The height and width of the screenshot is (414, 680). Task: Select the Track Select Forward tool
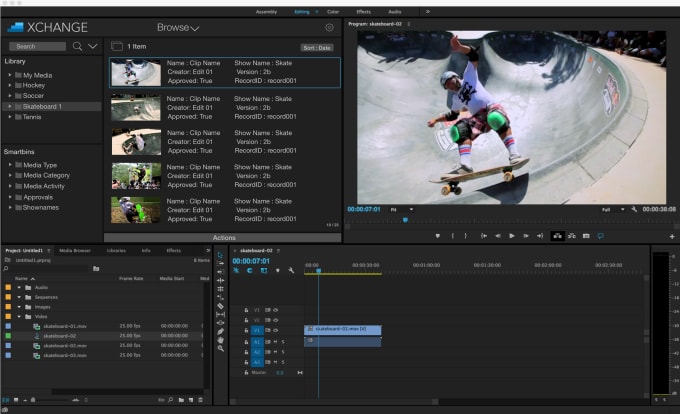(x=220, y=263)
